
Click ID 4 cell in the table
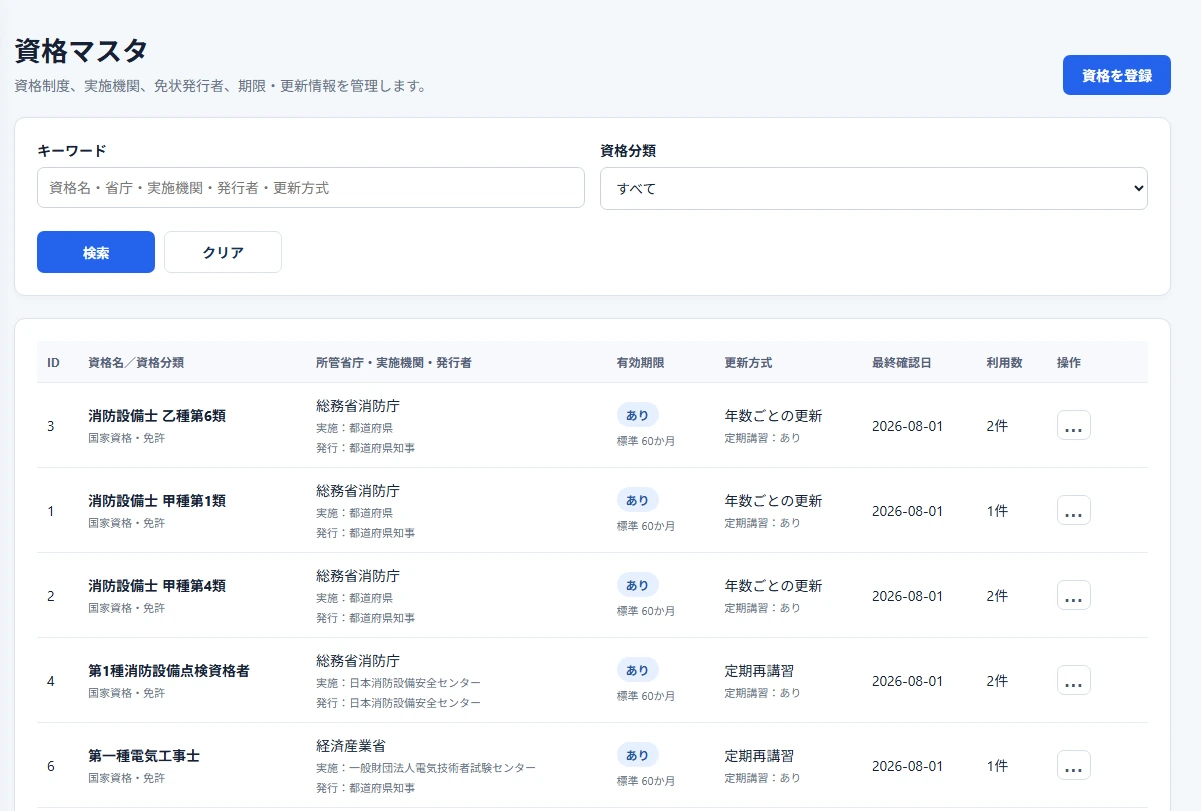click(x=51, y=681)
